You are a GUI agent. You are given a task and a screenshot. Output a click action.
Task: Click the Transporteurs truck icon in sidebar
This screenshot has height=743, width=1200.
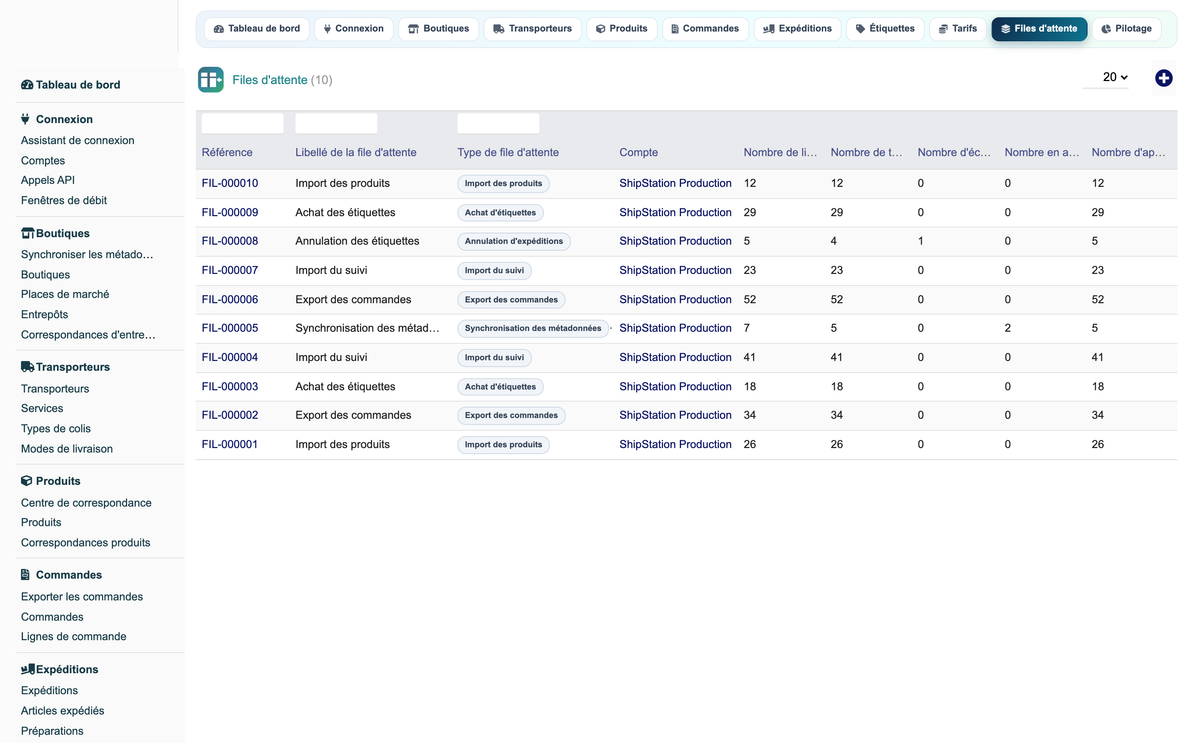tap(28, 367)
